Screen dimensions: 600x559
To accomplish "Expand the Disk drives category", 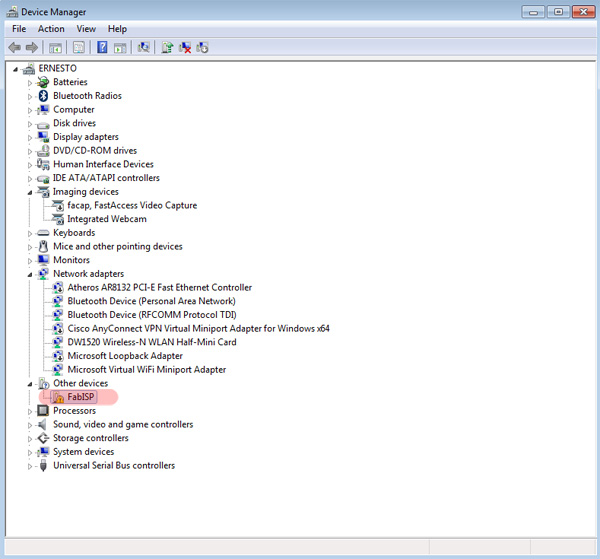I will click(x=30, y=124).
